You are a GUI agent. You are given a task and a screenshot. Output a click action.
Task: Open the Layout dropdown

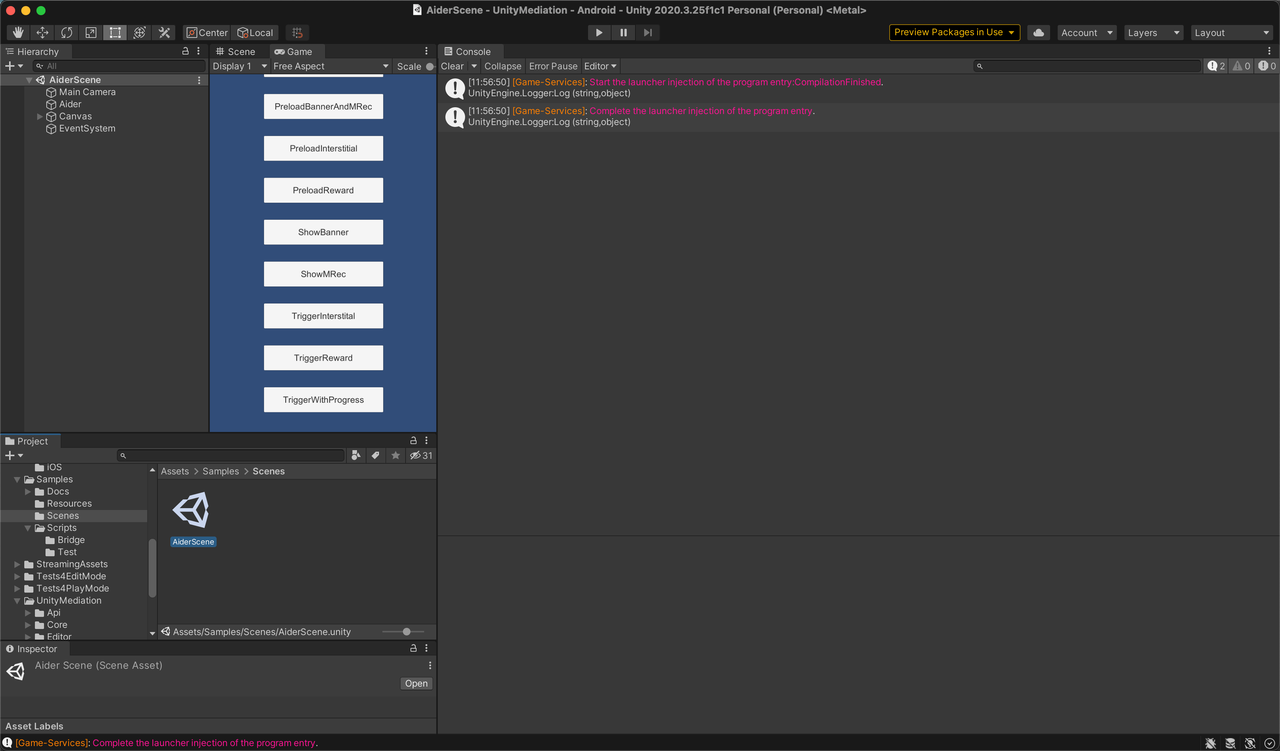point(1231,33)
